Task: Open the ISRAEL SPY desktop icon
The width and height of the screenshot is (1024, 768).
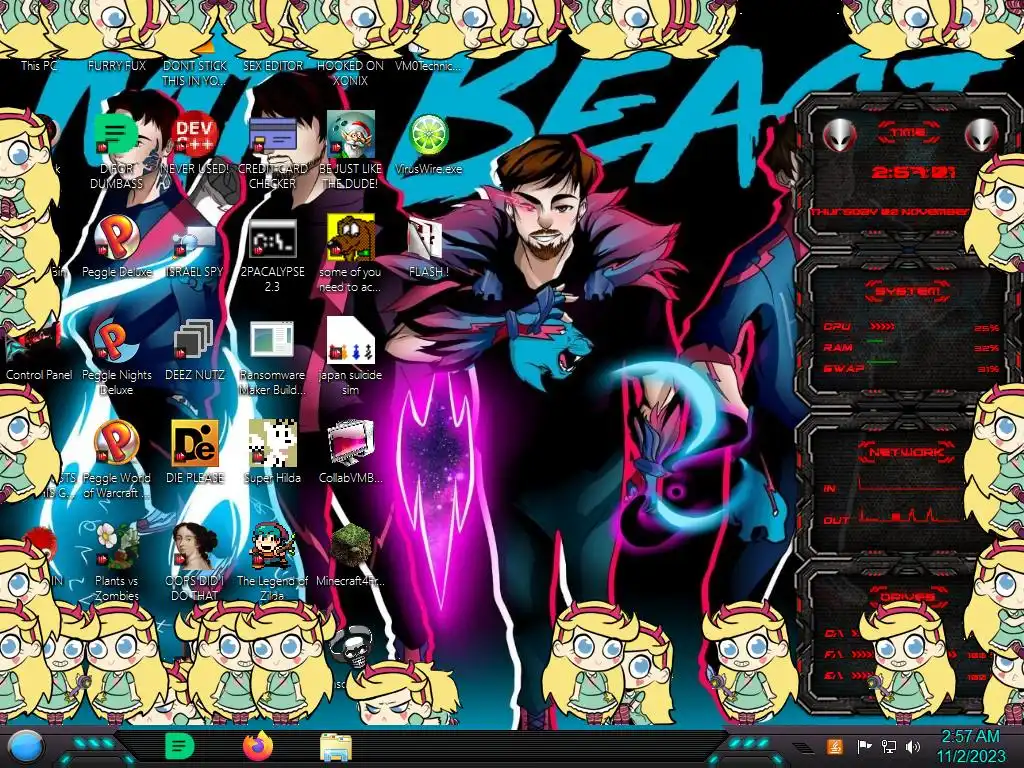Action: point(195,239)
